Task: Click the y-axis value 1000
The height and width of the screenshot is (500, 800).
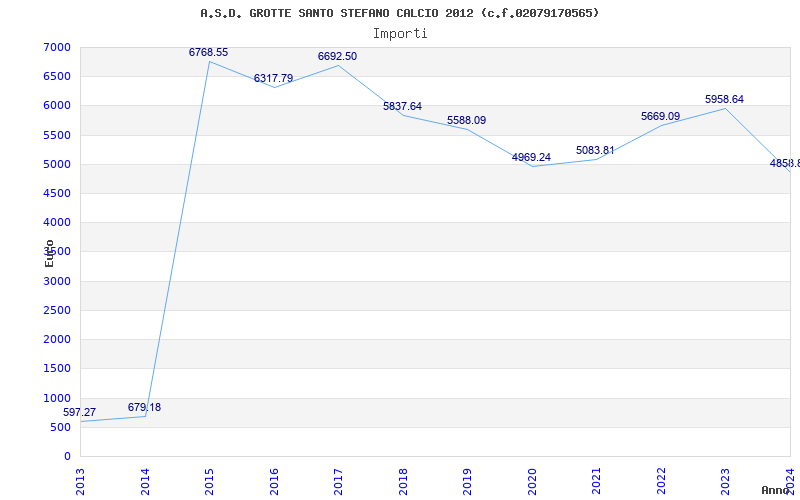Action: [x=57, y=398]
